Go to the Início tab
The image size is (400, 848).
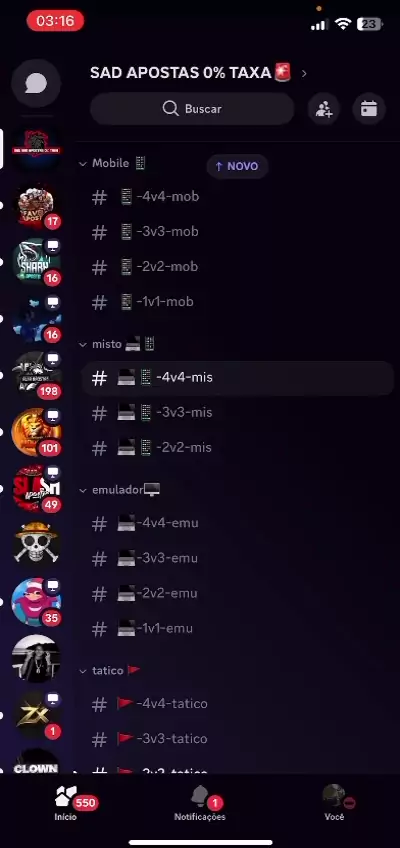[x=66, y=803]
